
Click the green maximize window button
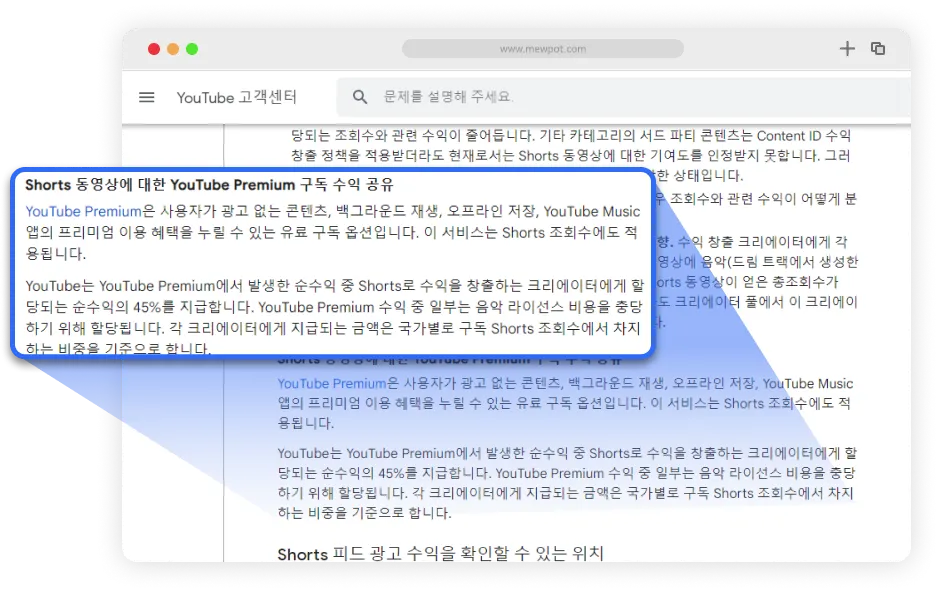tap(192, 49)
